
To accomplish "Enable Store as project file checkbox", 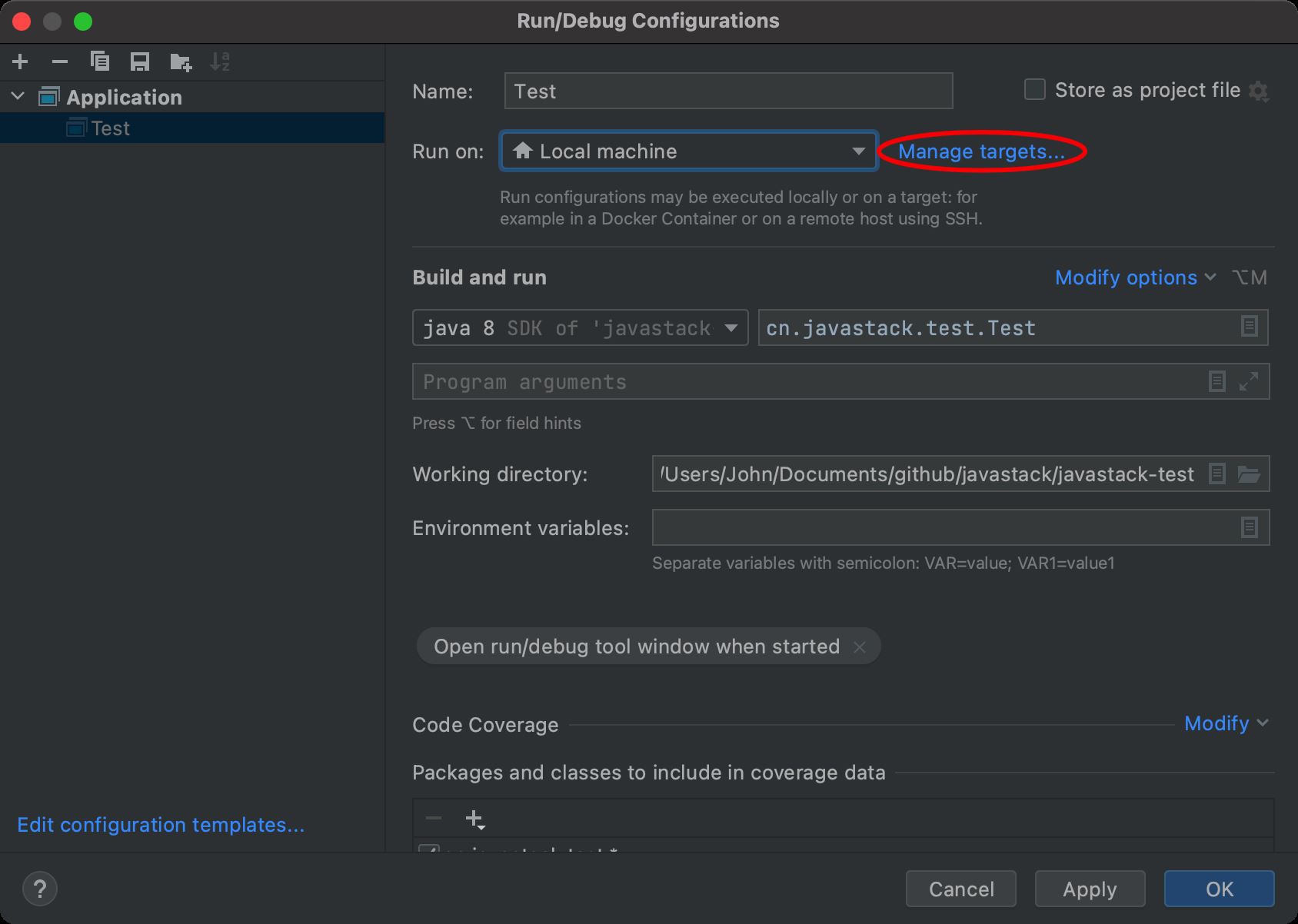I will tap(1035, 90).
